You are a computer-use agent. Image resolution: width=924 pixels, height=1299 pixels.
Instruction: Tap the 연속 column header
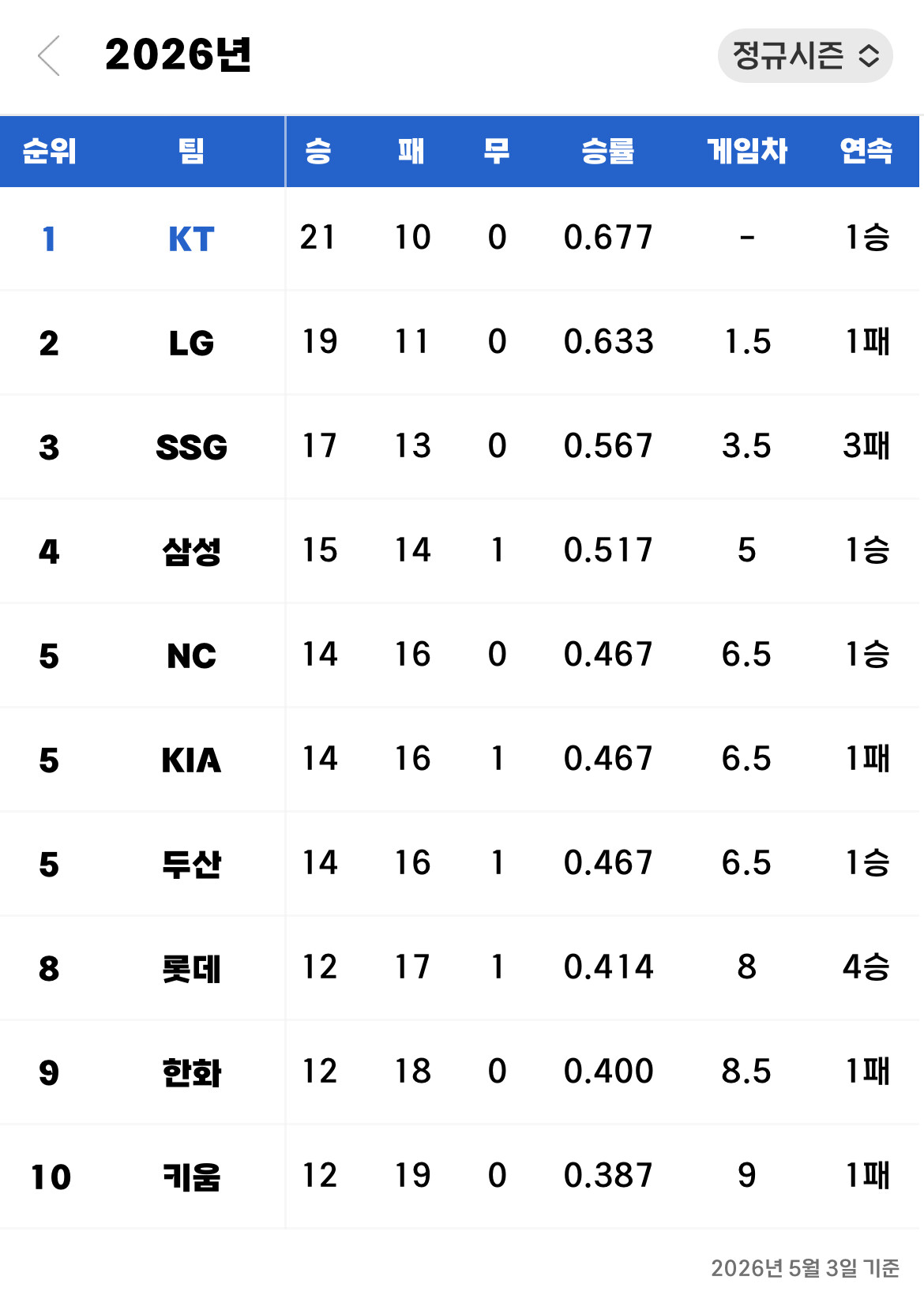tap(866, 151)
